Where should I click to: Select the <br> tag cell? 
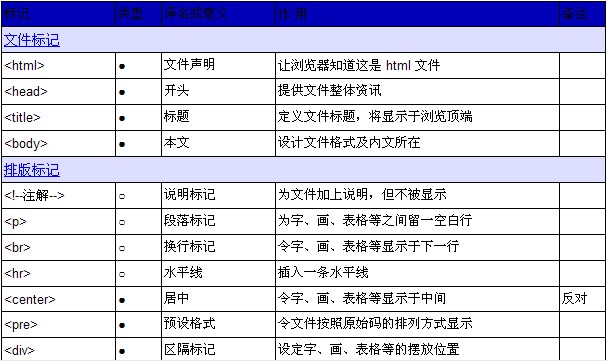(x=58, y=247)
